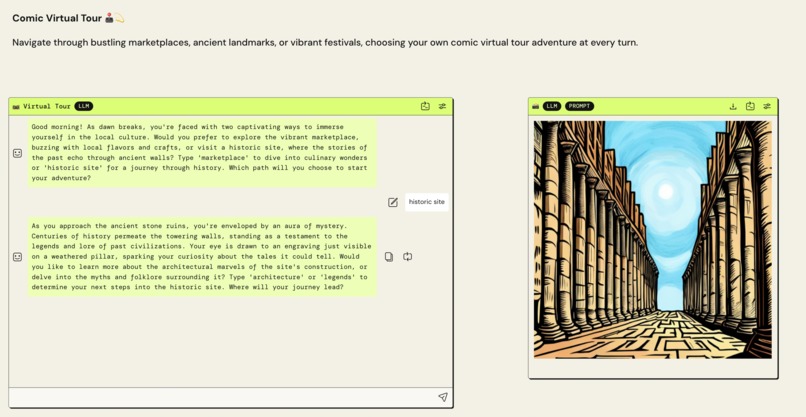Screen dimensions: 806x417
Task: Click the 'historic site' user message bubble
Action: tap(427, 202)
